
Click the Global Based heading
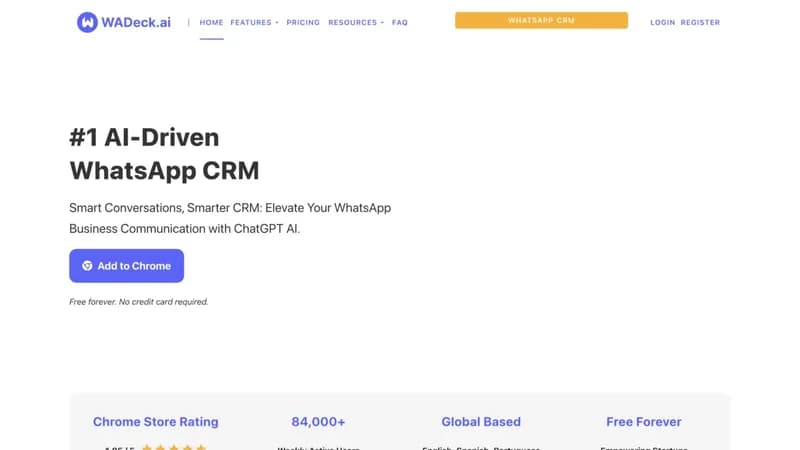pos(481,422)
